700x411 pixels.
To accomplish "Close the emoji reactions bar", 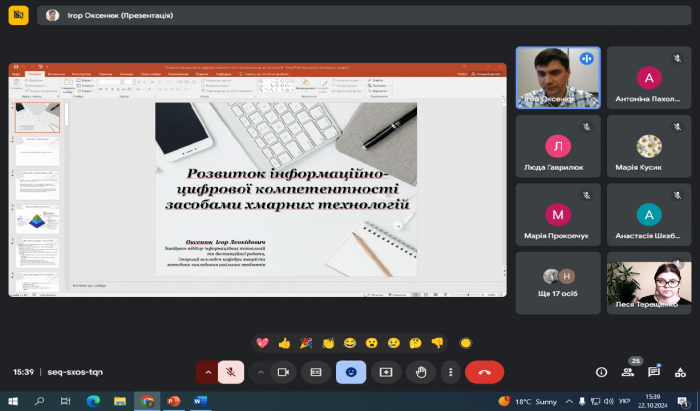I will (351, 371).
